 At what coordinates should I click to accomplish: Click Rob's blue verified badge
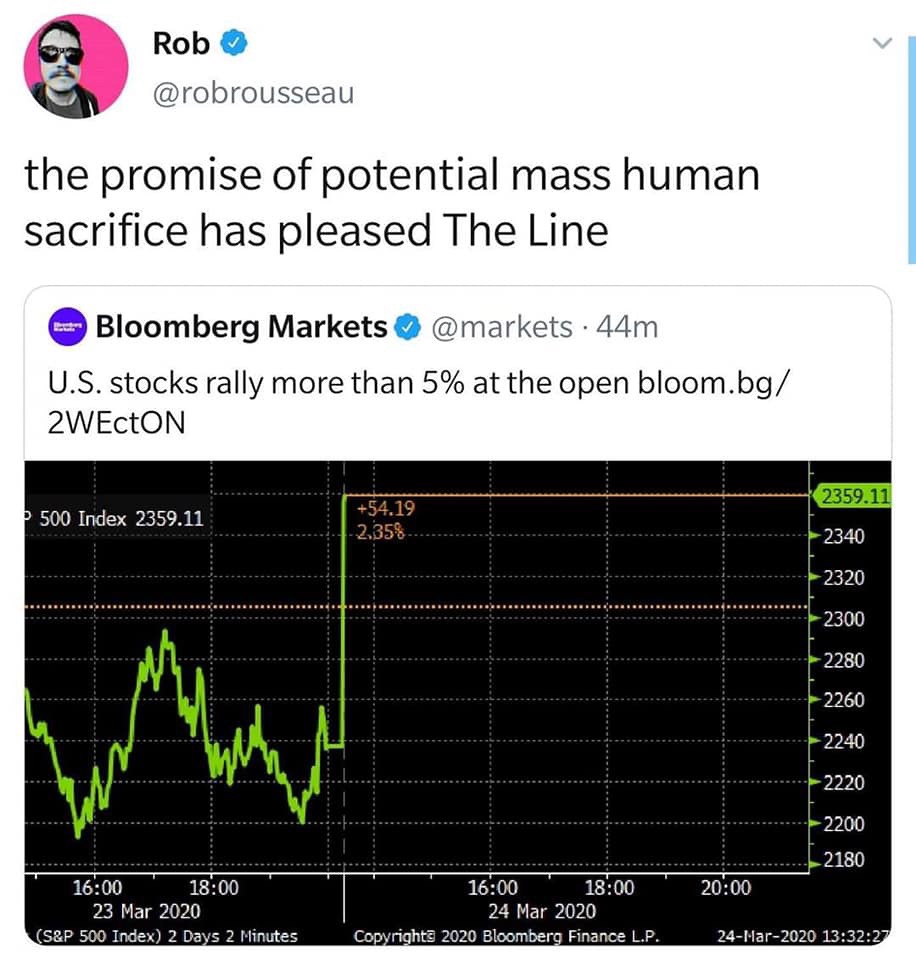tap(230, 44)
